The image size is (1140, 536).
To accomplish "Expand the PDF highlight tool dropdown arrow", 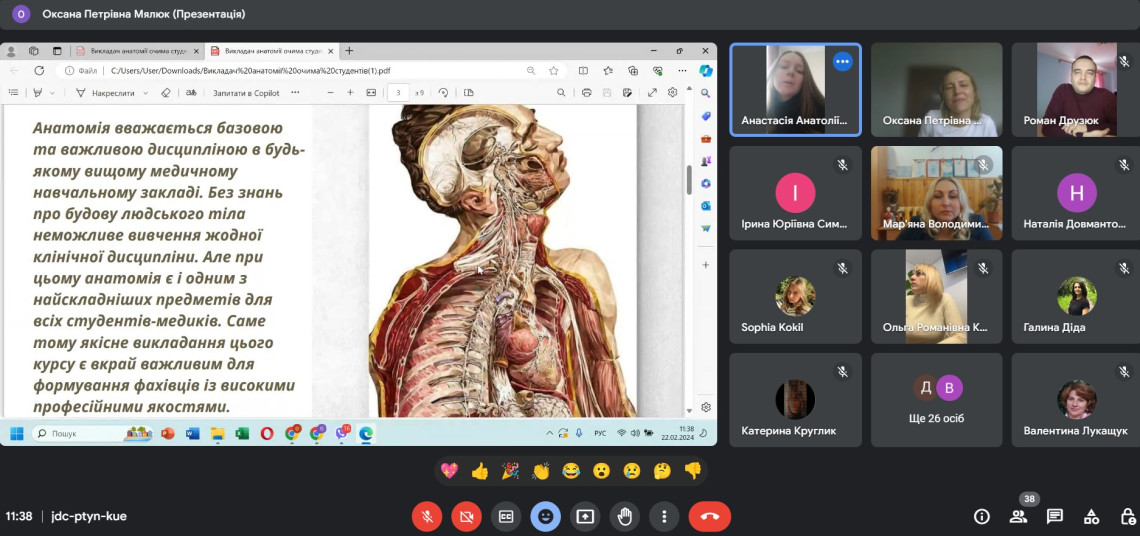I will pyautogui.click(x=51, y=93).
